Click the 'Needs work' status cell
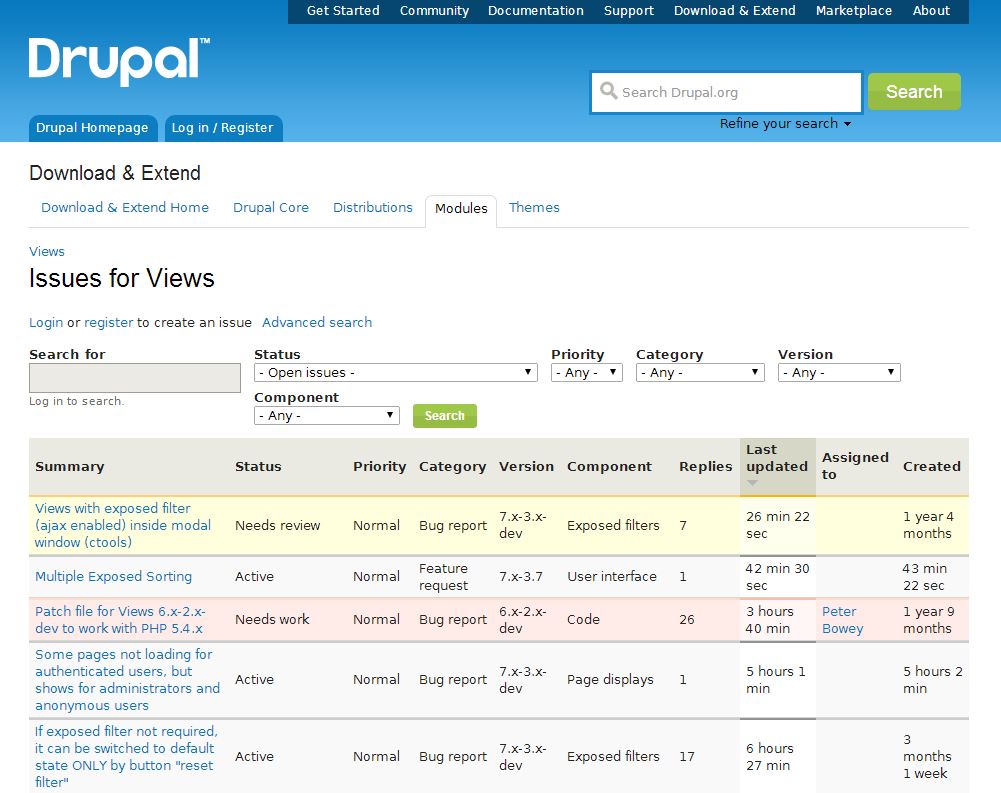This screenshot has width=1001, height=793. coord(272,619)
